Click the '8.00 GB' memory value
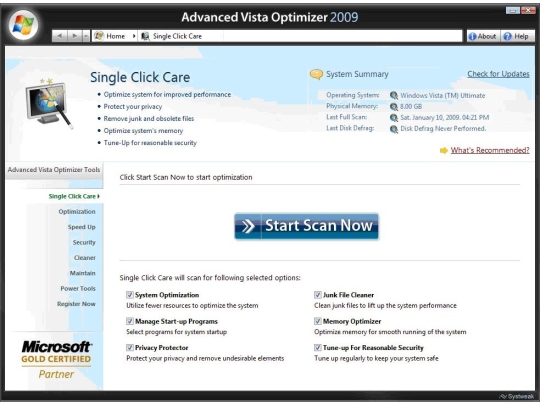540x405 pixels. point(411,106)
